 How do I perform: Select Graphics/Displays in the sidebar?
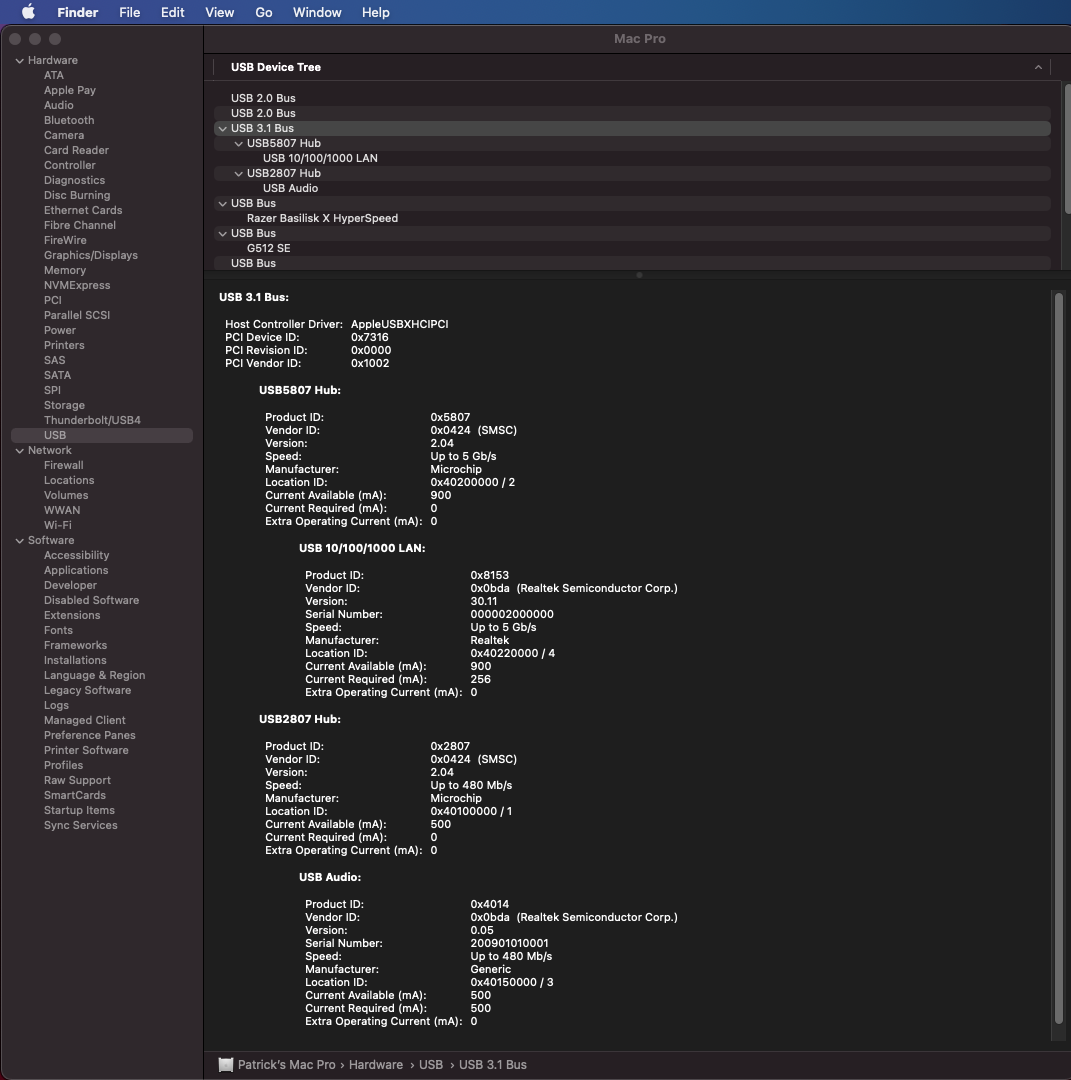point(91,255)
